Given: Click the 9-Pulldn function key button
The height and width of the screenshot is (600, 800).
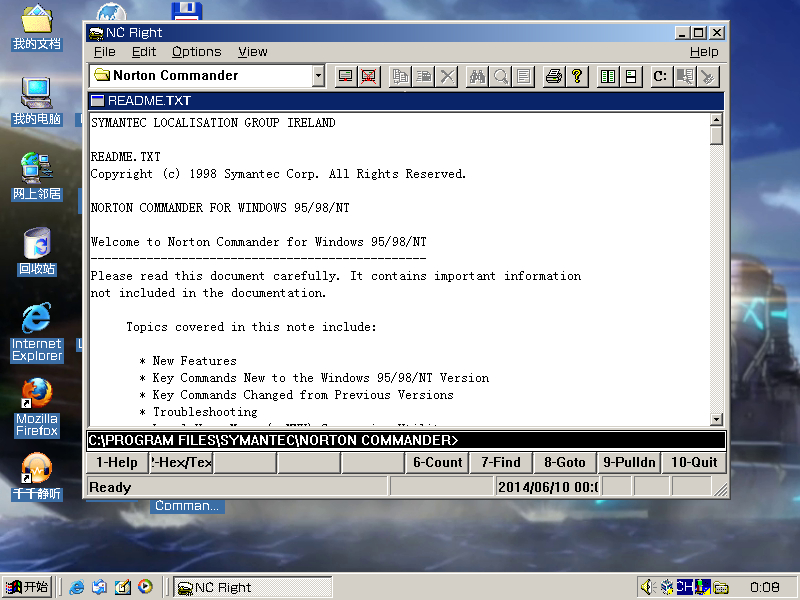Looking at the screenshot, I should click(x=629, y=462).
